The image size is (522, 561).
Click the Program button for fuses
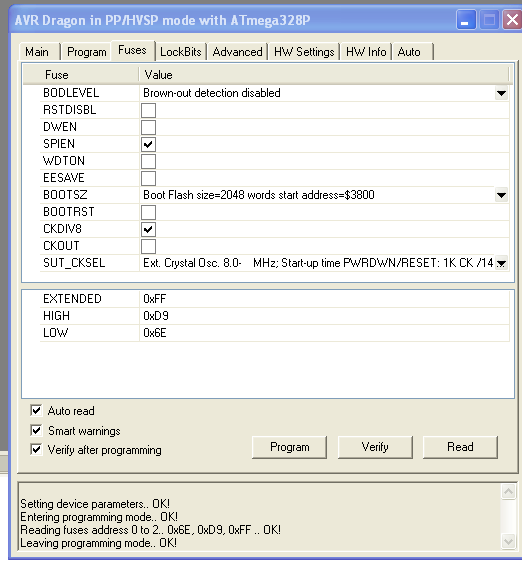tap(289, 447)
